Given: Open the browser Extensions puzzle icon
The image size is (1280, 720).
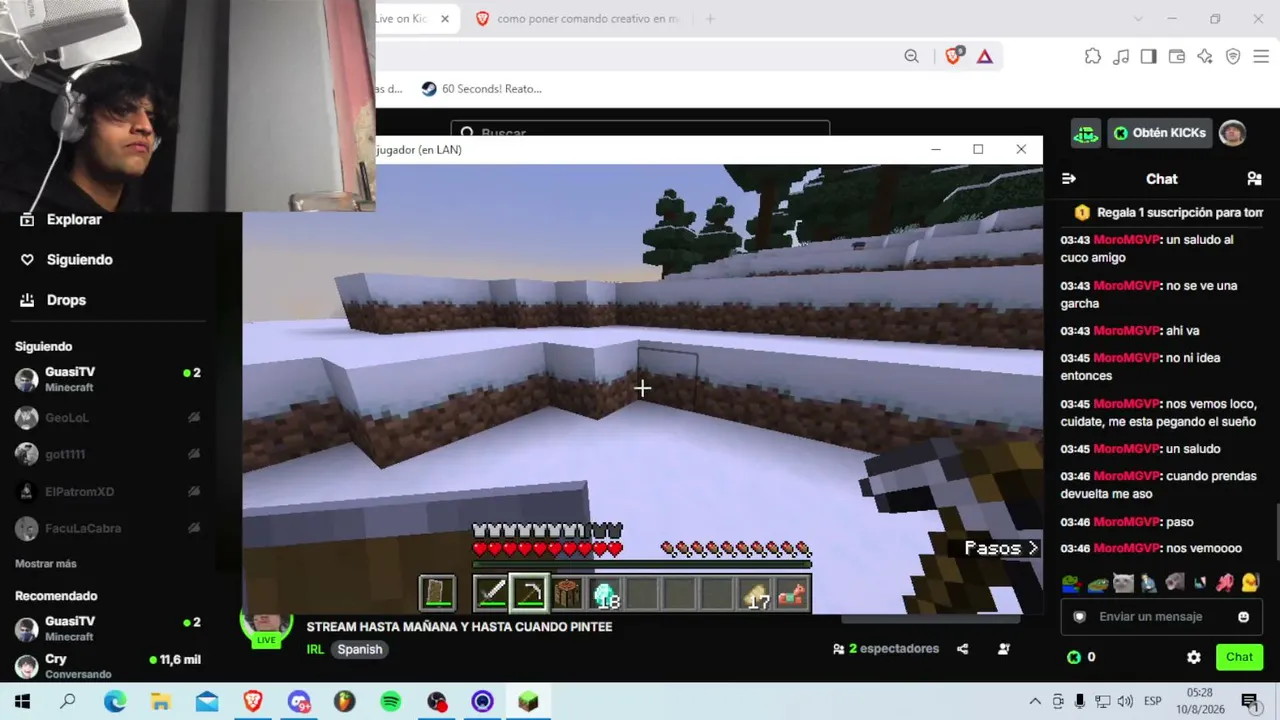Looking at the screenshot, I should click(x=1093, y=57).
